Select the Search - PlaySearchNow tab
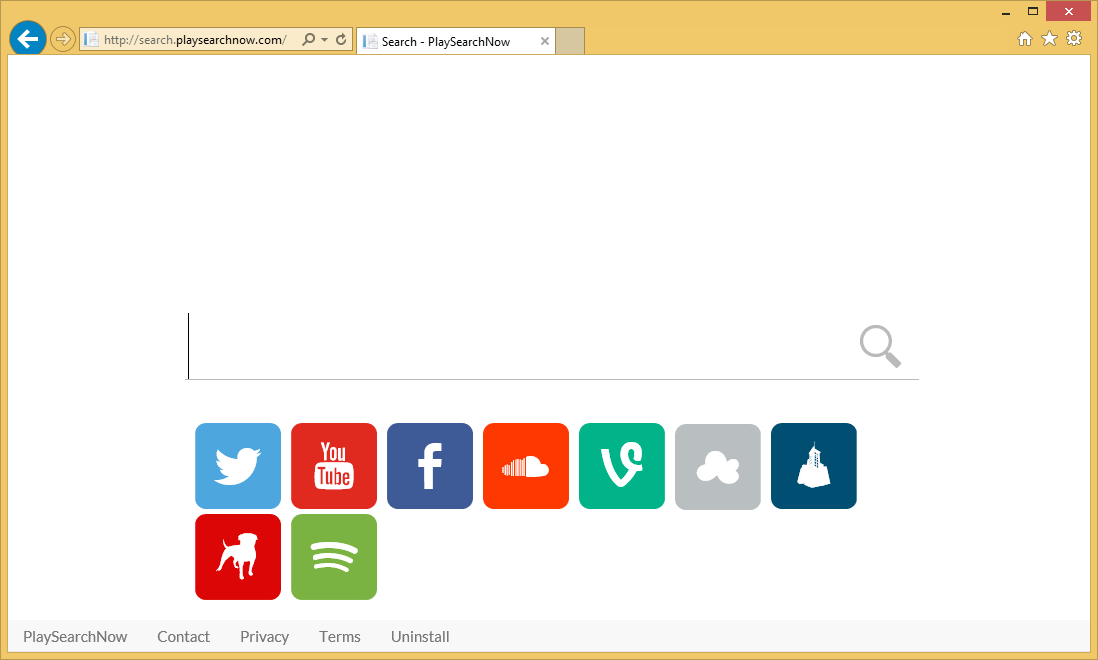Screen dimensions: 1098x660 (x=455, y=41)
